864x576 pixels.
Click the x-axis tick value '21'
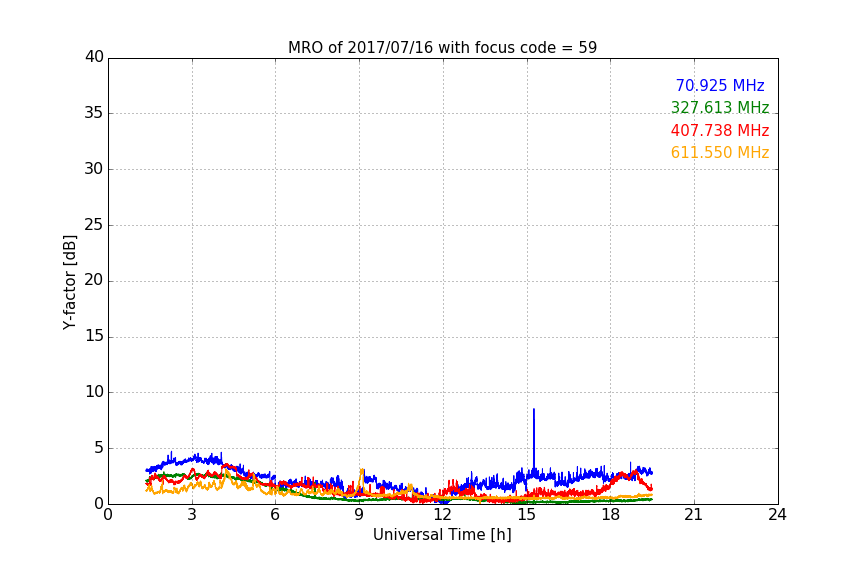pyautogui.click(x=694, y=515)
